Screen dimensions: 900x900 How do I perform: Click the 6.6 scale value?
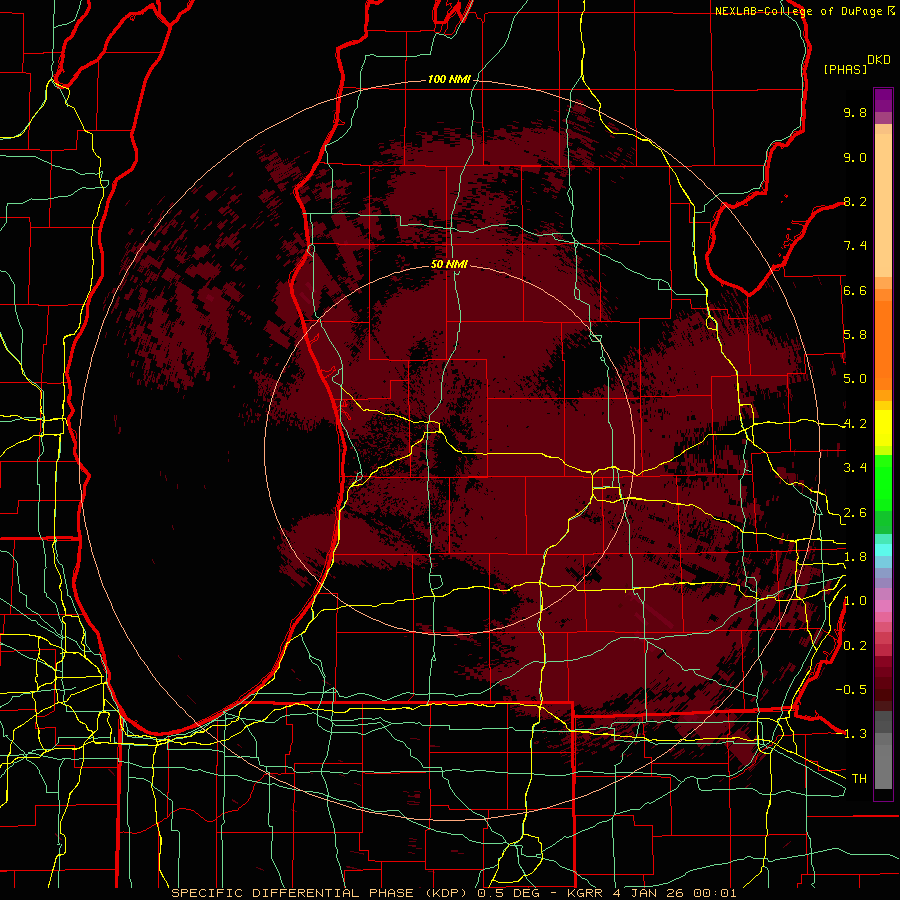pyautogui.click(x=855, y=290)
